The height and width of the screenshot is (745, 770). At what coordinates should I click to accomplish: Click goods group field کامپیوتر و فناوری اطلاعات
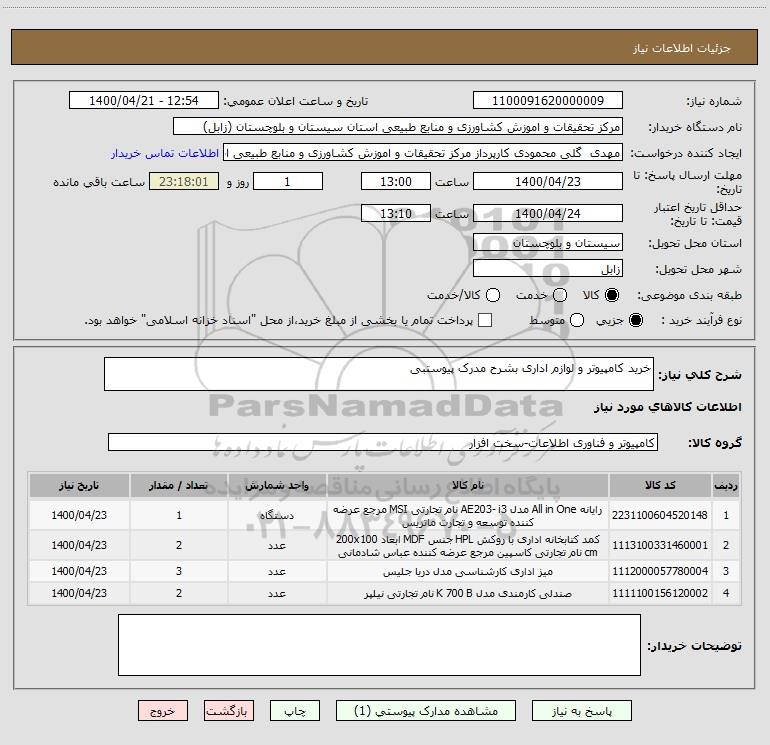tap(383, 442)
